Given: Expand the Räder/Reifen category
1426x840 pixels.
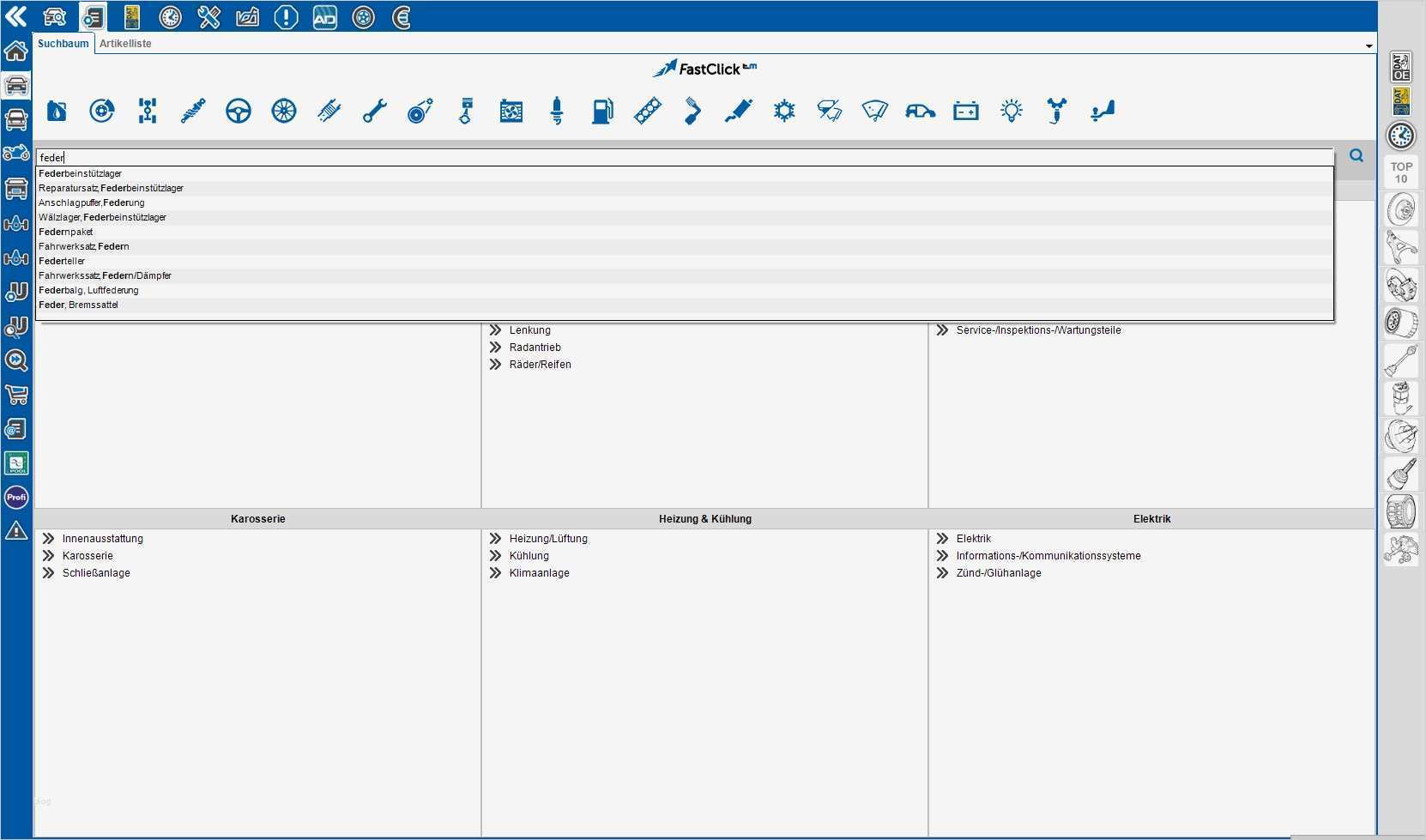Looking at the screenshot, I should 495,365.
